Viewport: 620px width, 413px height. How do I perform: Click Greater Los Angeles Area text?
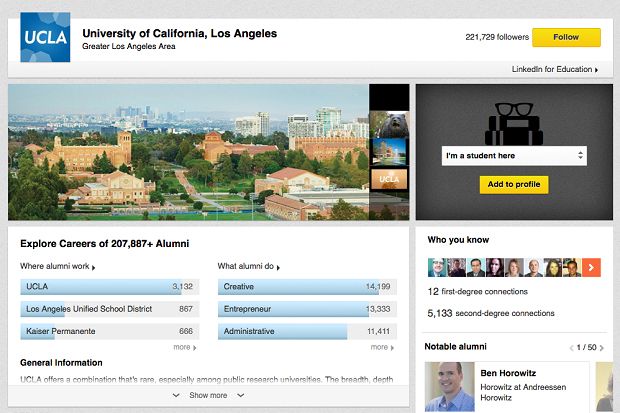pos(129,46)
